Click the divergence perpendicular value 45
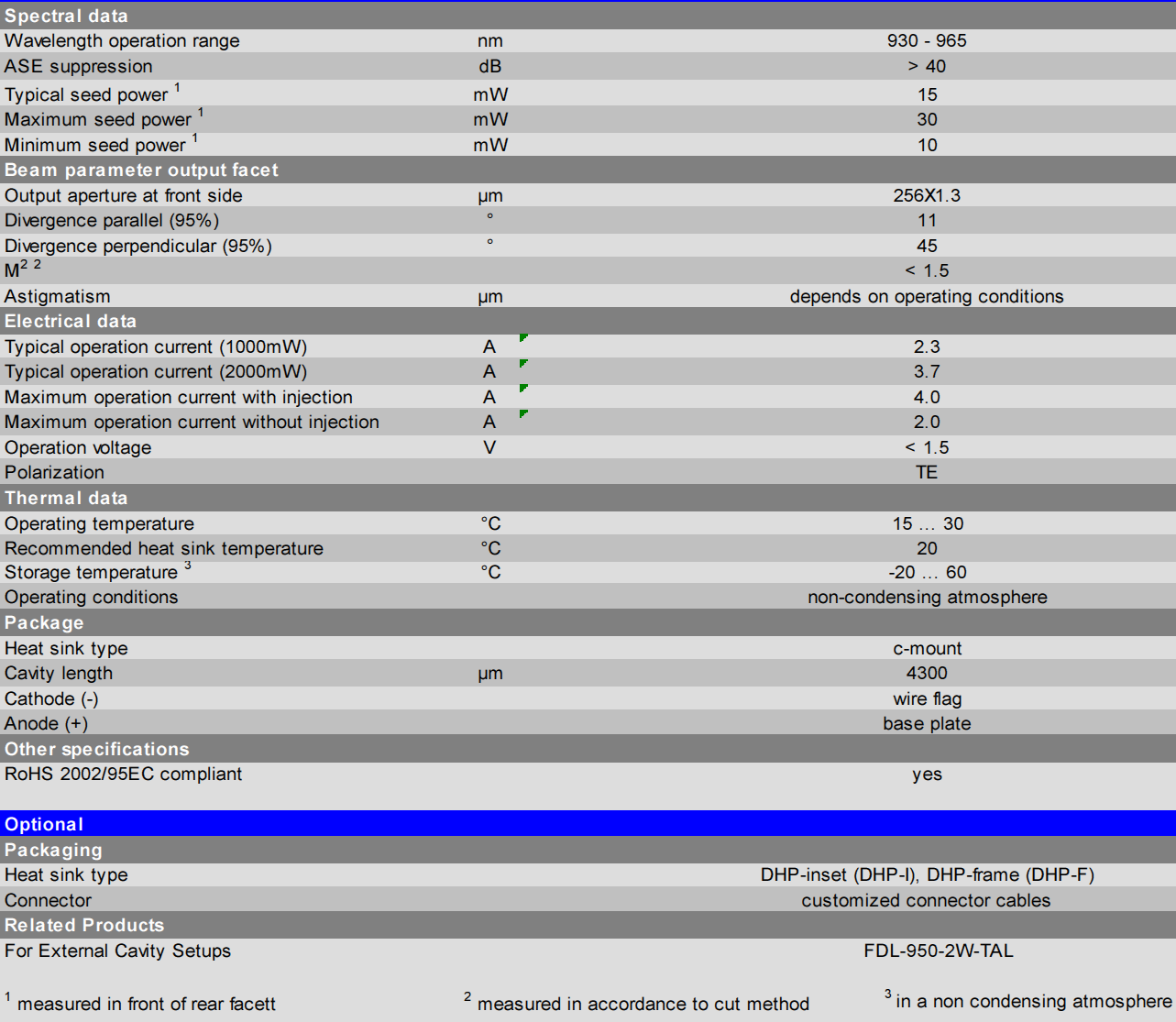Image resolution: width=1176 pixels, height=1022 pixels. click(927, 247)
